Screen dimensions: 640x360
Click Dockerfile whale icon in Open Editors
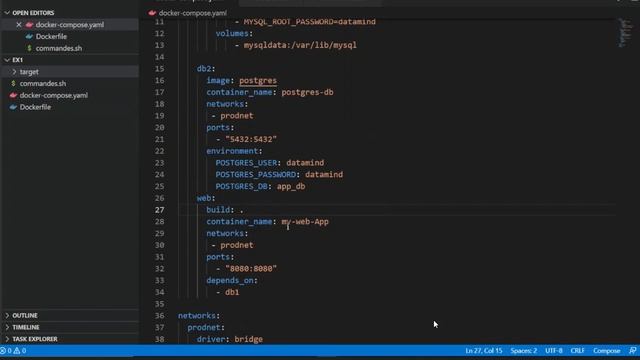(29, 37)
